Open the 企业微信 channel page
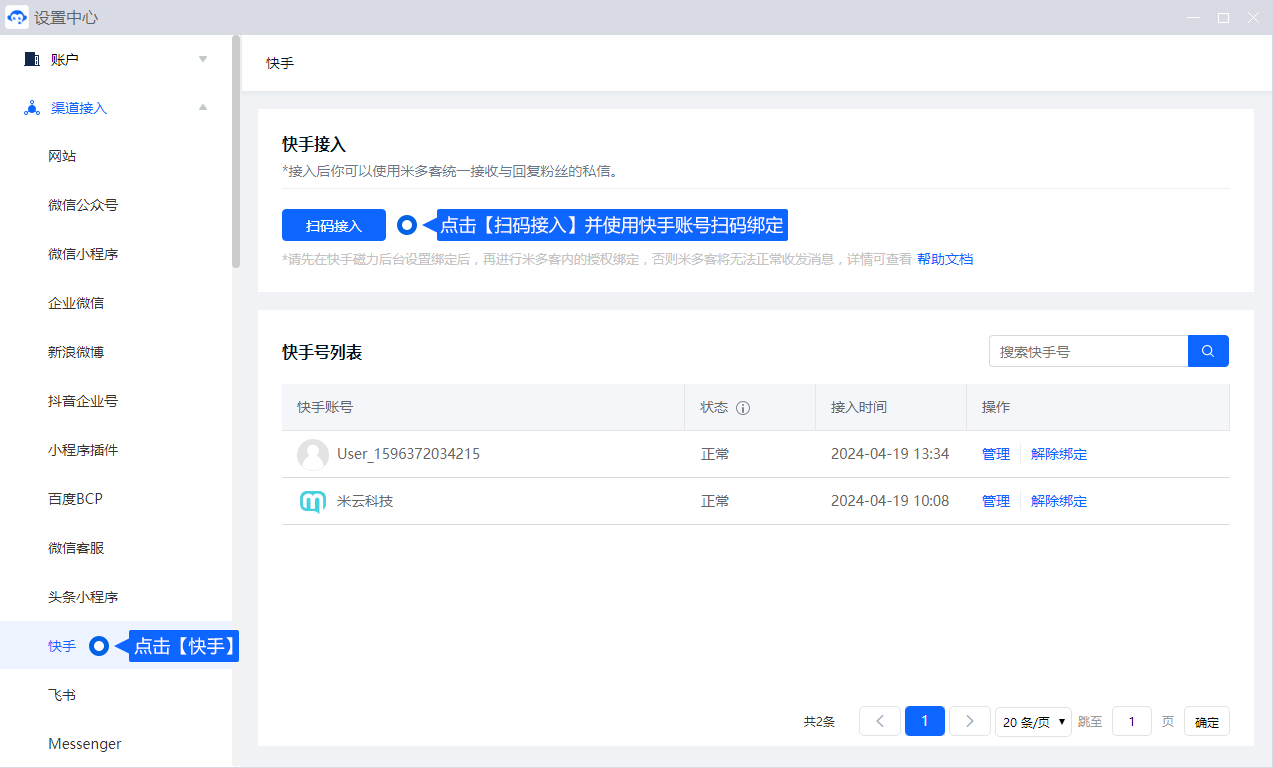This screenshot has height=768, width=1273. click(76, 304)
